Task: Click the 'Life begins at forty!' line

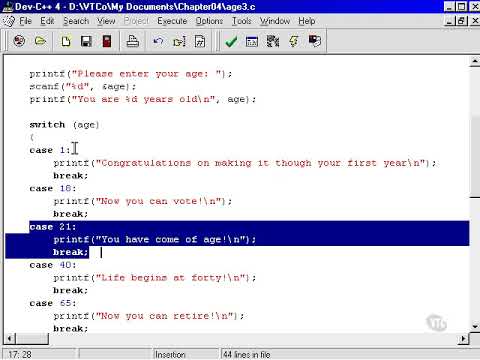Action: tap(154, 278)
